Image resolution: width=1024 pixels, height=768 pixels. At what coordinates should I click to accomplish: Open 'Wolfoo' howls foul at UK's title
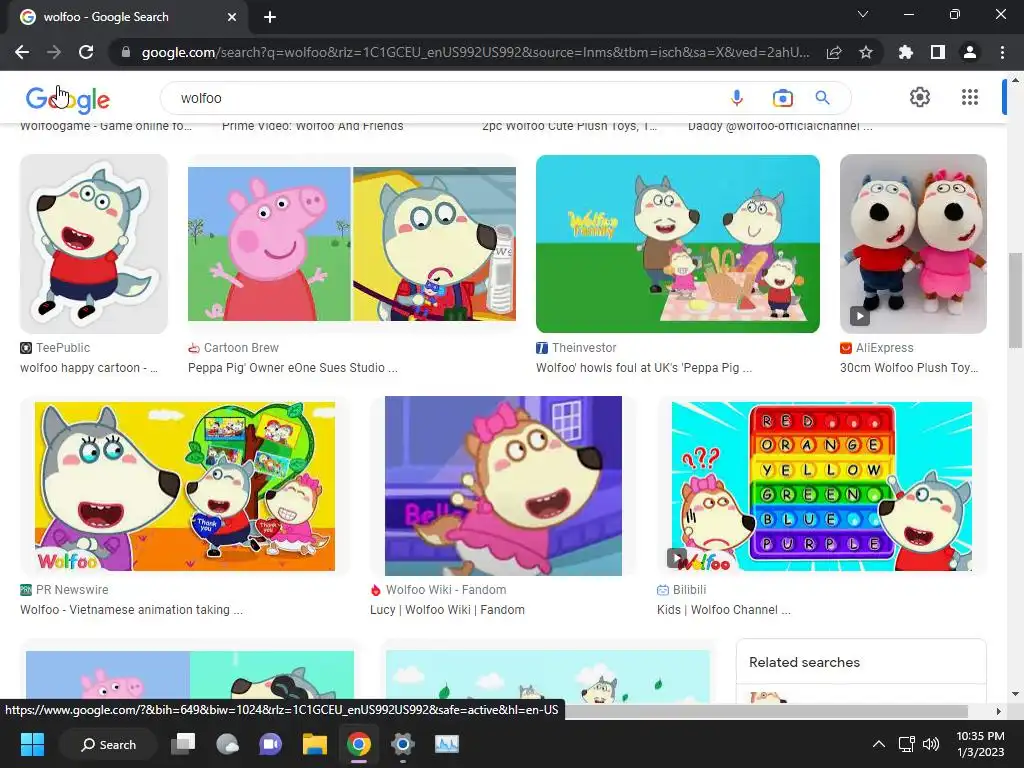point(644,368)
